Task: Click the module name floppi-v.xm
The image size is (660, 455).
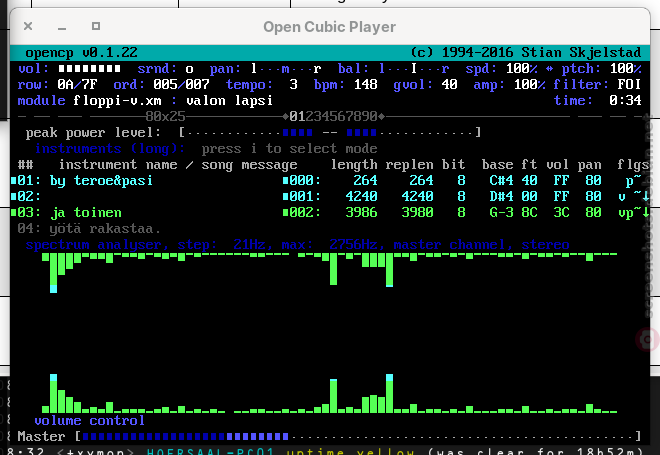Action: pos(117,101)
